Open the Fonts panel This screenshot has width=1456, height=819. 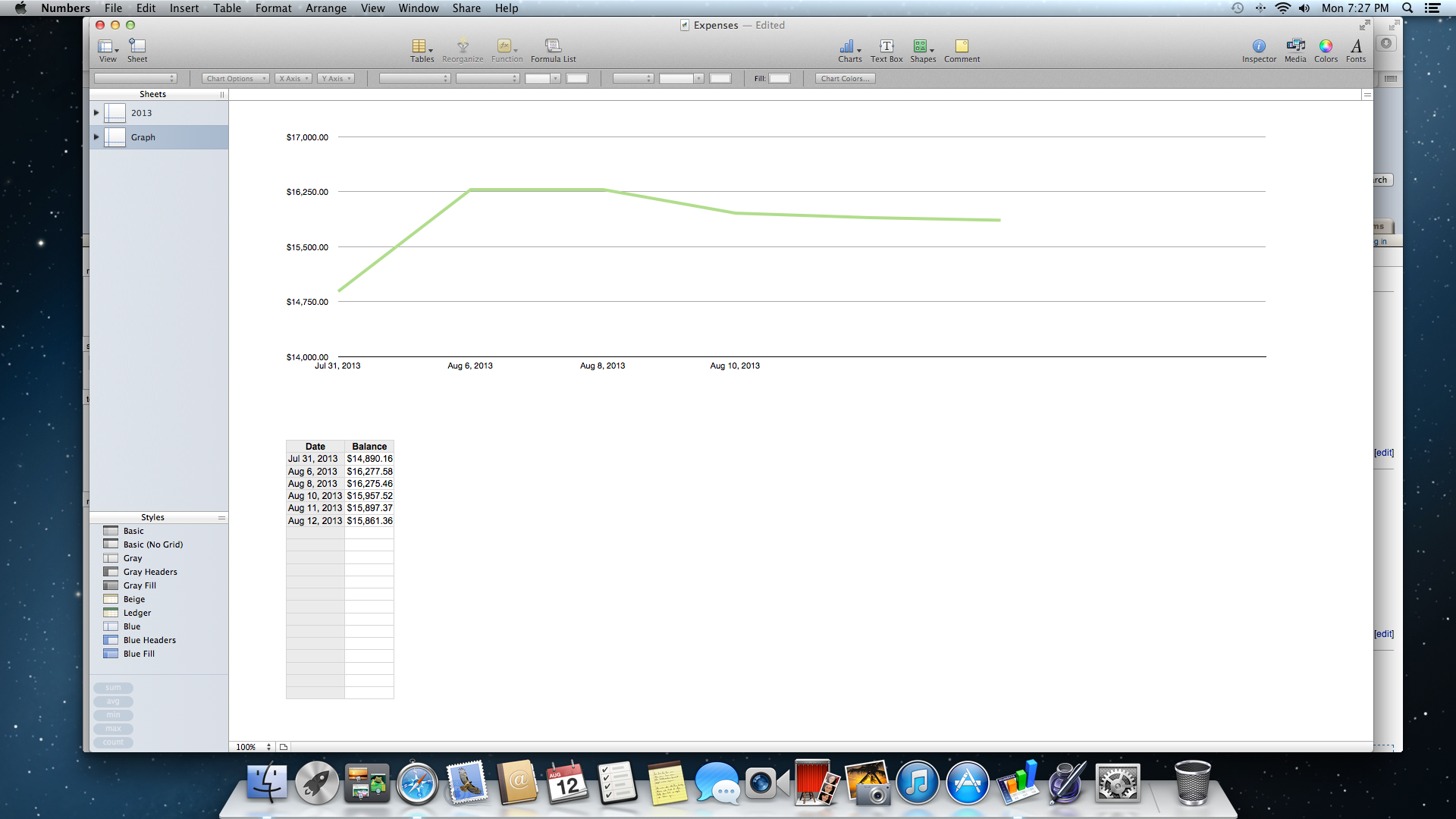(x=1355, y=49)
